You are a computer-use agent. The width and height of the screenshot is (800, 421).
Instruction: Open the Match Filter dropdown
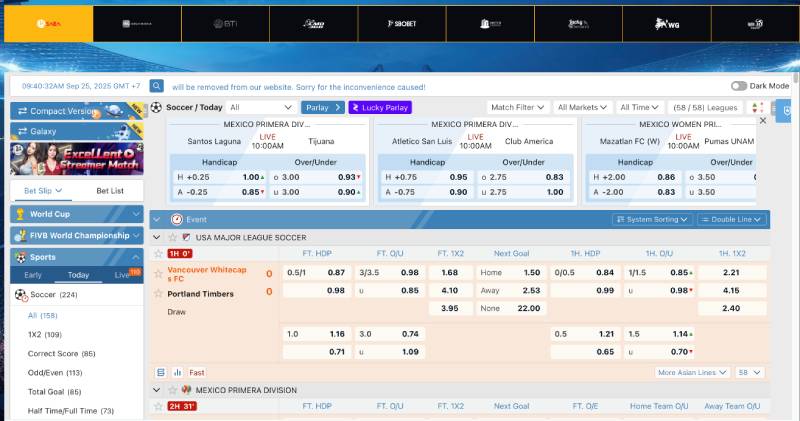[518, 107]
